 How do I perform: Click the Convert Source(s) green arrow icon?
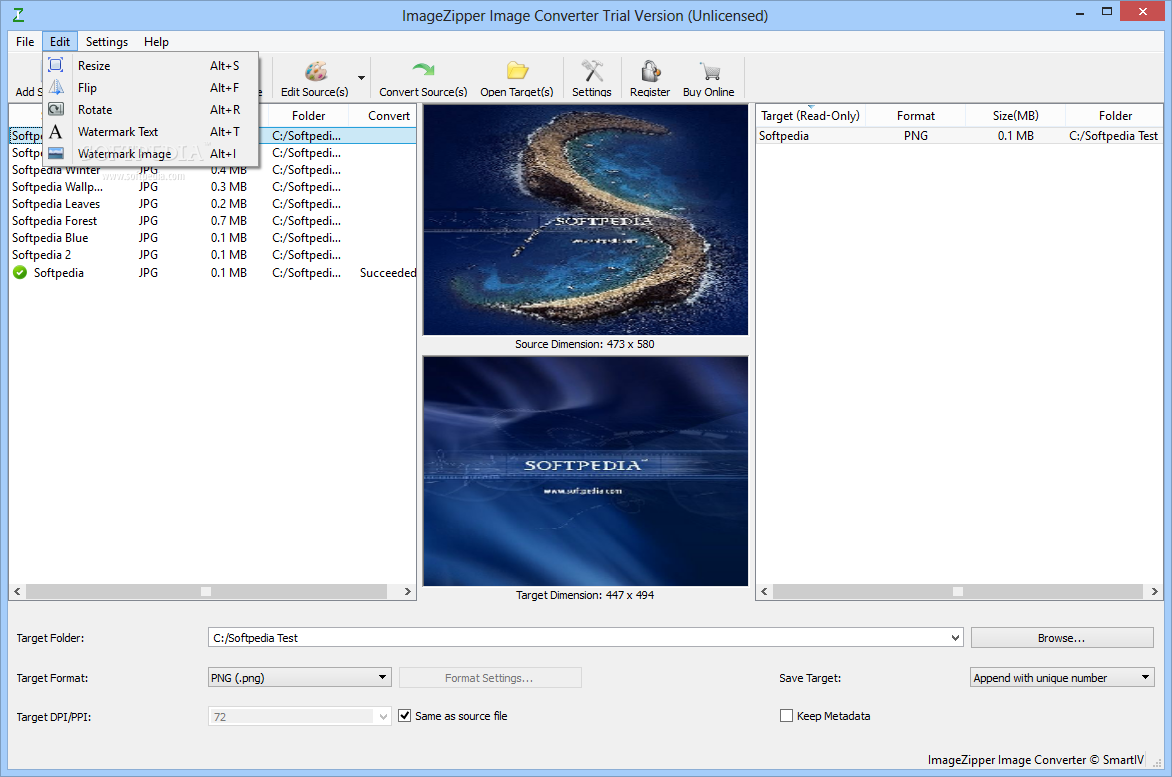click(423, 70)
